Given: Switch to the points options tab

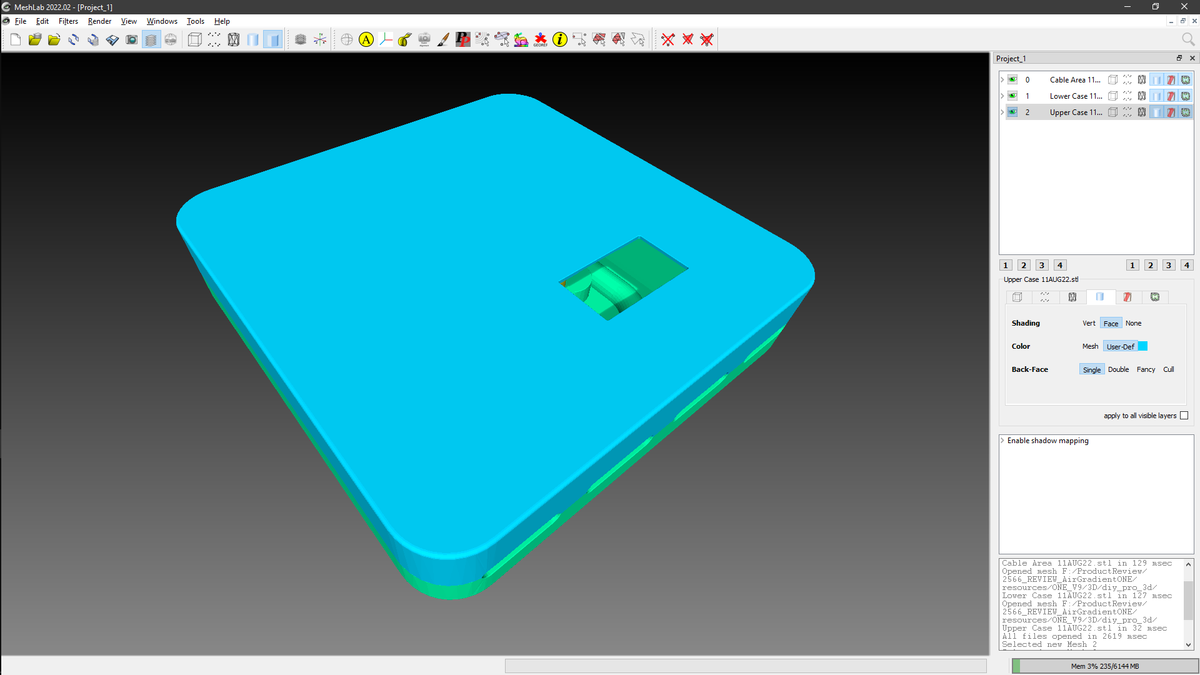Looking at the screenshot, I should pyautogui.click(x=1045, y=297).
